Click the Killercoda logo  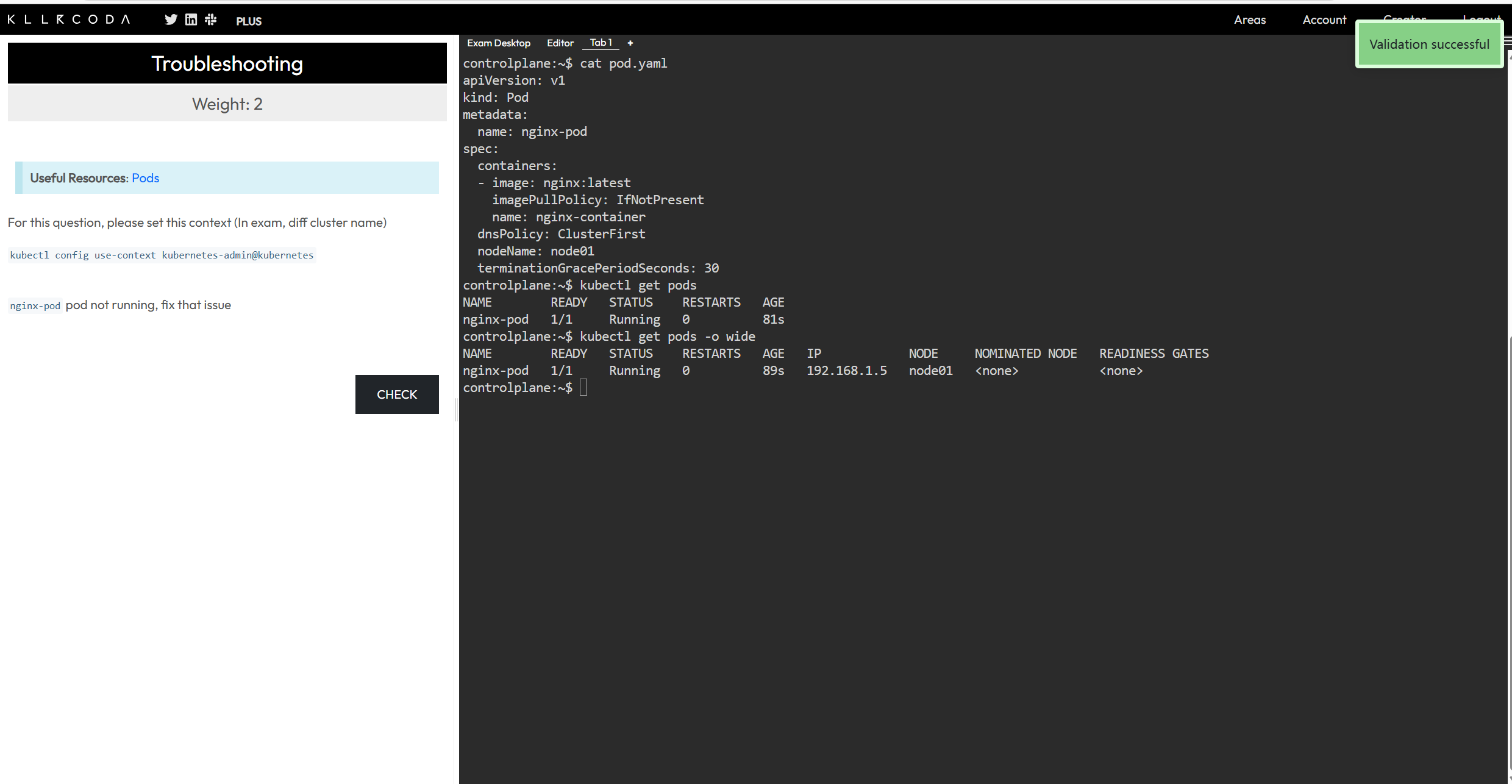69,20
